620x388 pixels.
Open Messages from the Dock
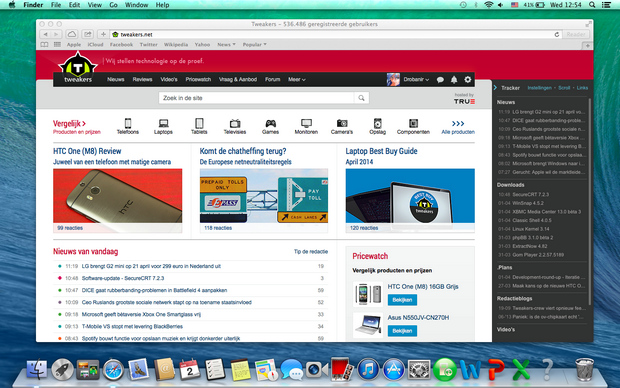(x=291, y=370)
